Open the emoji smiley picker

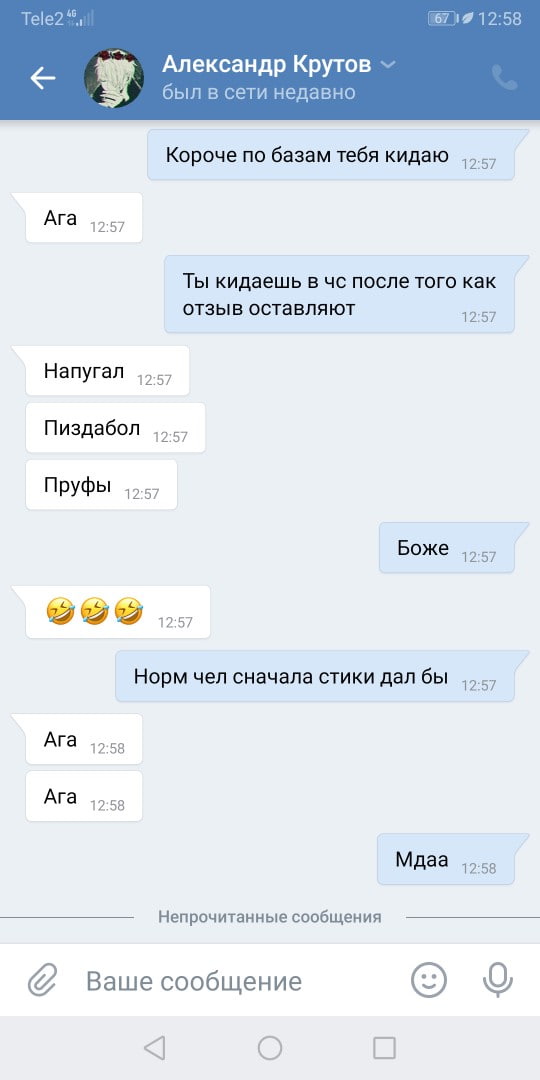pos(429,979)
